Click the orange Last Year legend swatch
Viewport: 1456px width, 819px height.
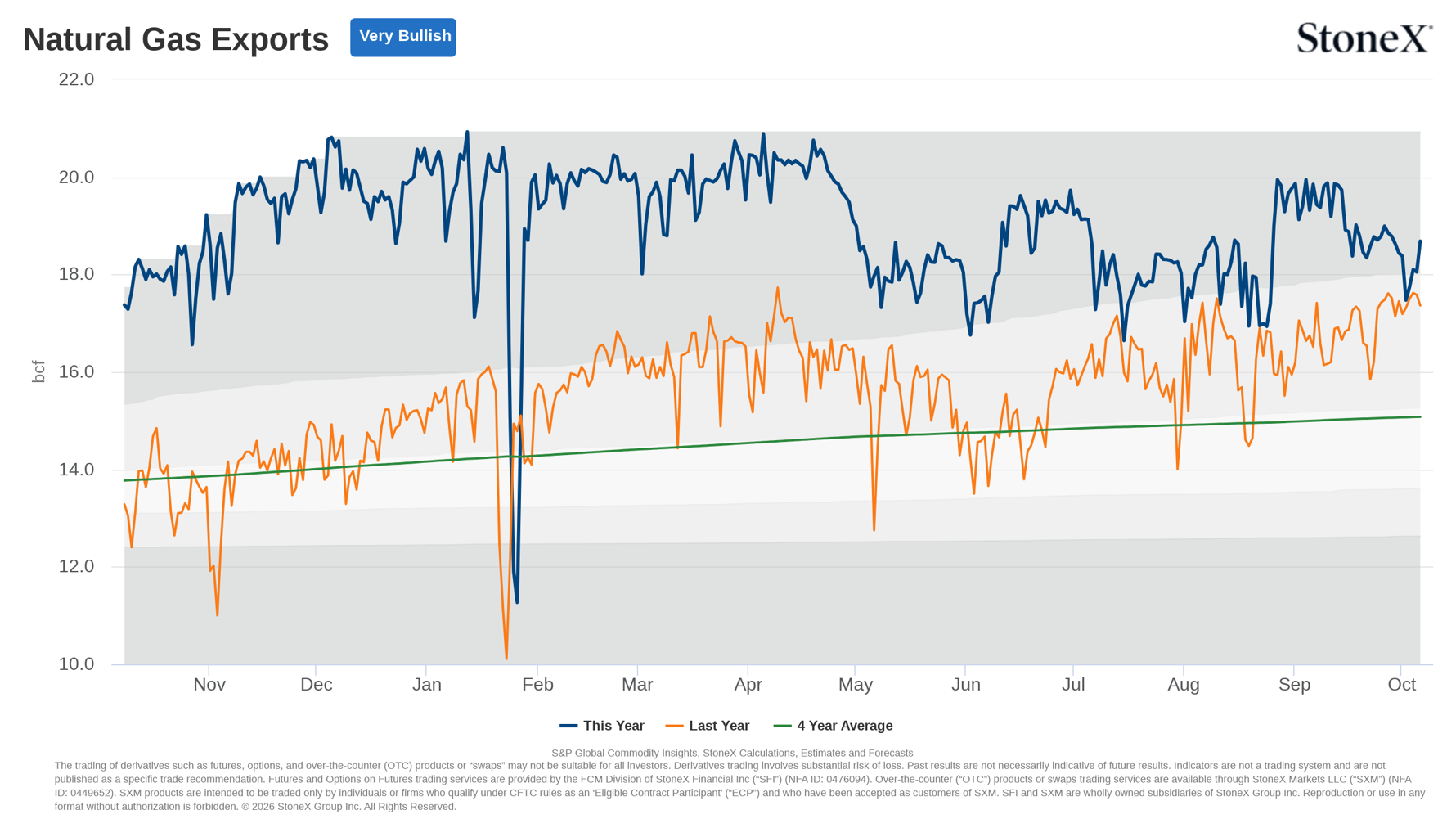675,726
